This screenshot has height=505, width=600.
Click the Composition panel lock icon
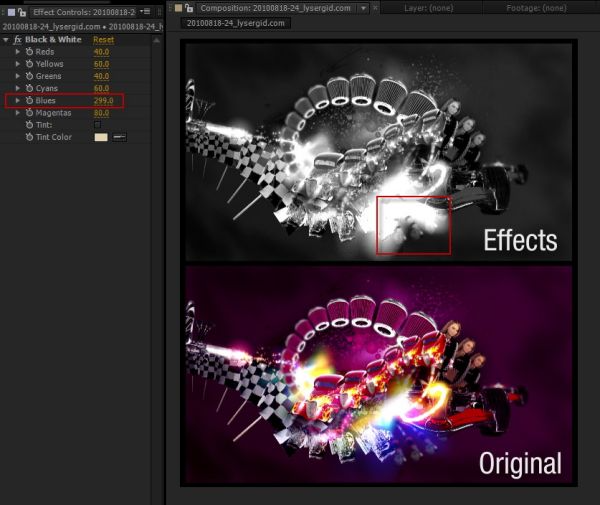[x=189, y=8]
